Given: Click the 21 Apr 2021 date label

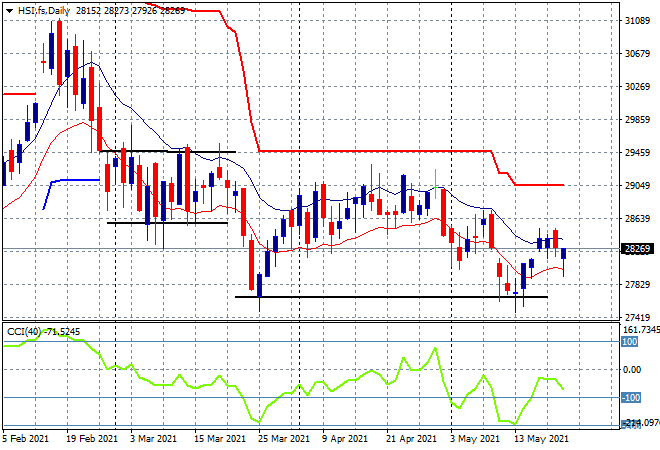Looking at the screenshot, I should tap(411, 439).
